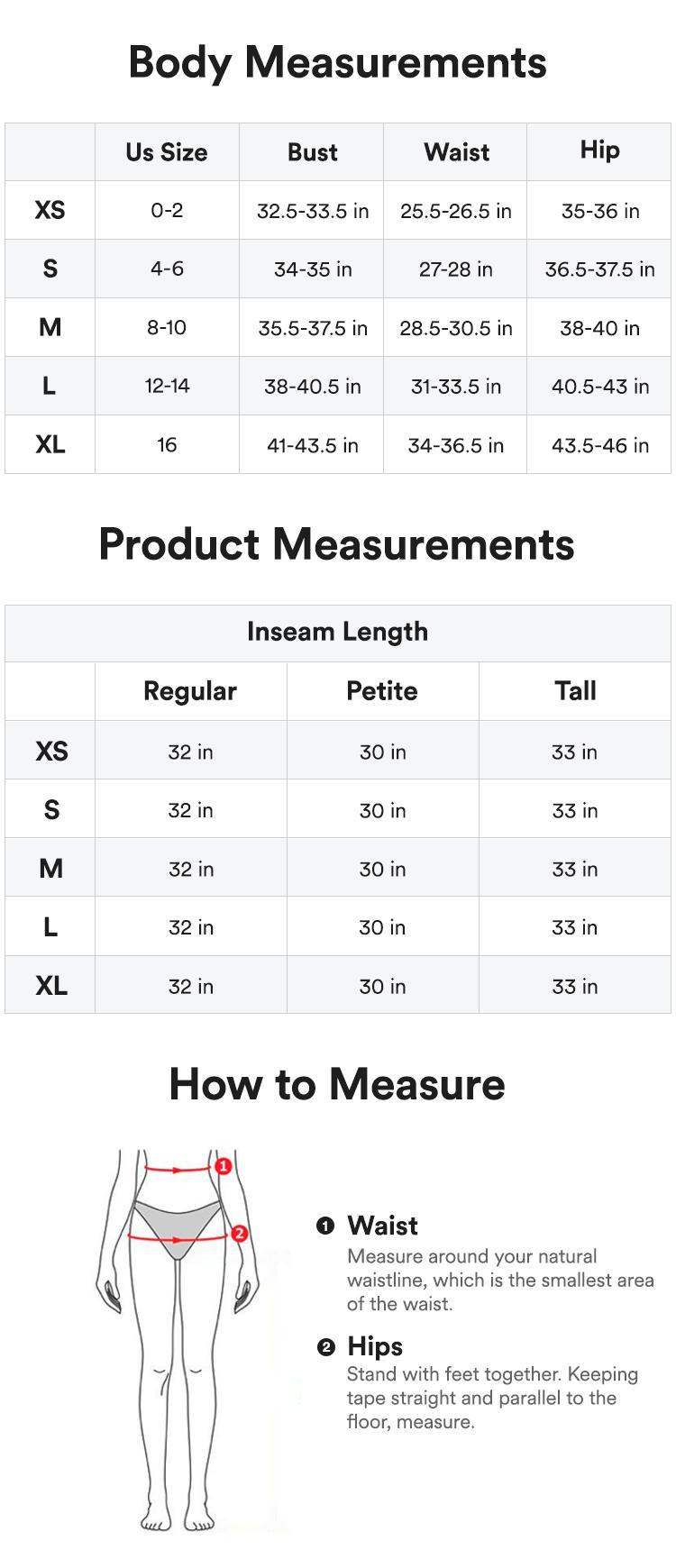Click XL bust value 41-43.5 in

coord(312,445)
